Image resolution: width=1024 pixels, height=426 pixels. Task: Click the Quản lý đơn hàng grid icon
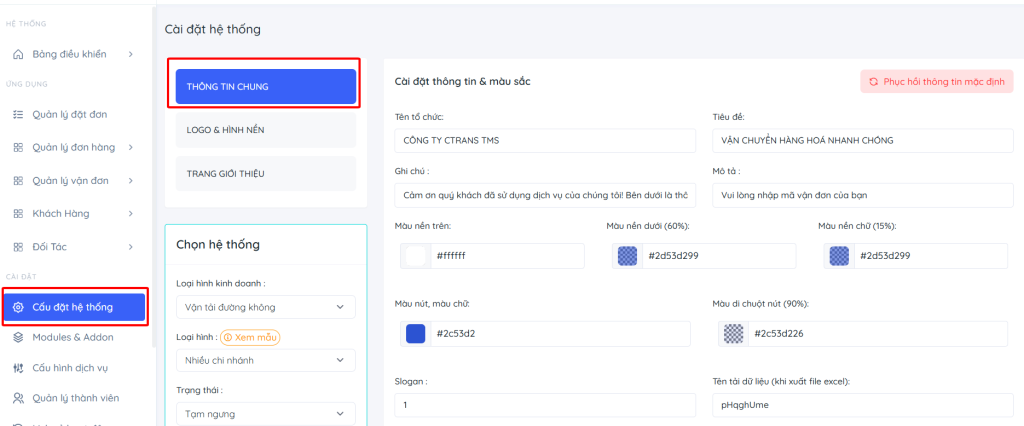pyautogui.click(x=18, y=148)
